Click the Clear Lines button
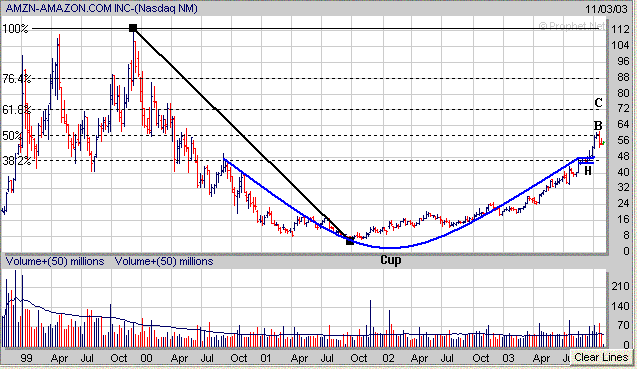This screenshot has height=369, width=637. (x=601, y=357)
